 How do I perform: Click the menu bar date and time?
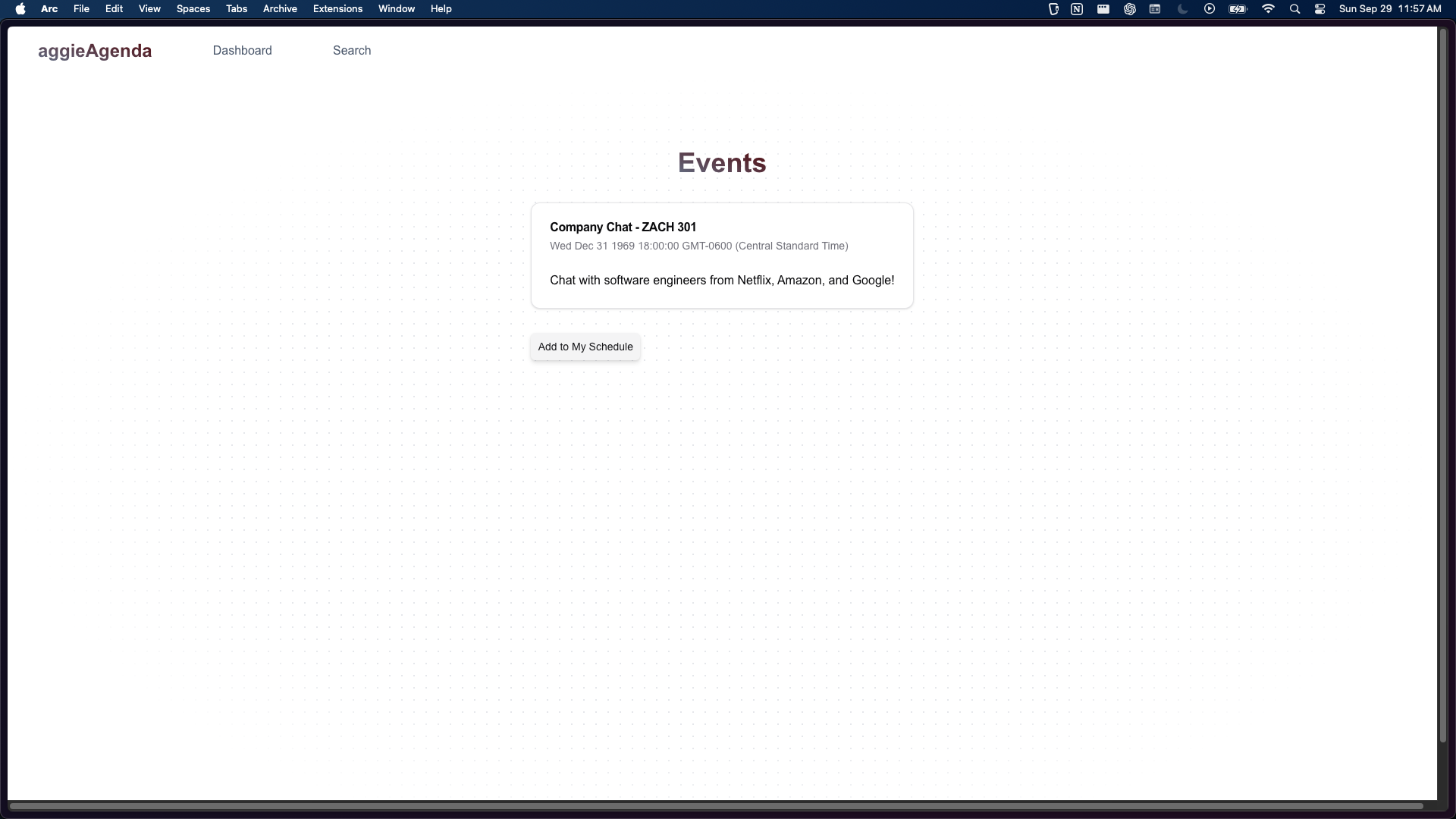1389,9
